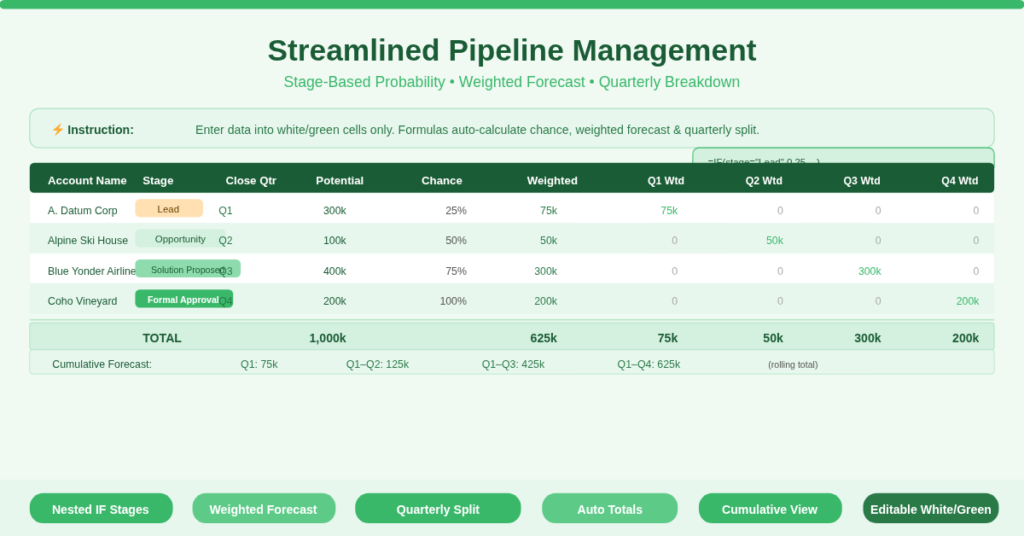Click Alpine Ski House potential value 100k
This screenshot has height=536, width=1024.
pyautogui.click(x=334, y=241)
